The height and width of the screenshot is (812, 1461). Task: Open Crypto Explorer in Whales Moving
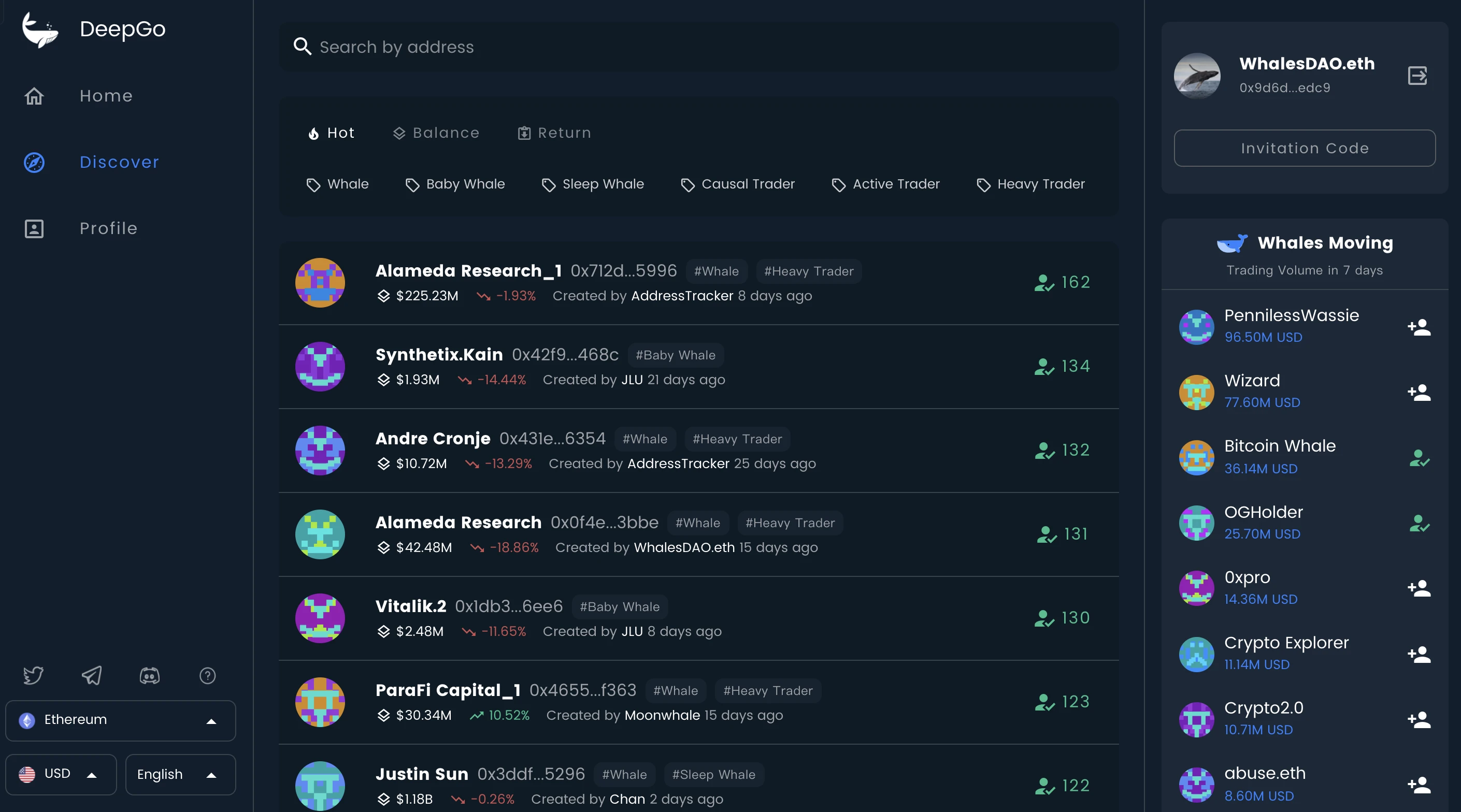click(x=1305, y=653)
